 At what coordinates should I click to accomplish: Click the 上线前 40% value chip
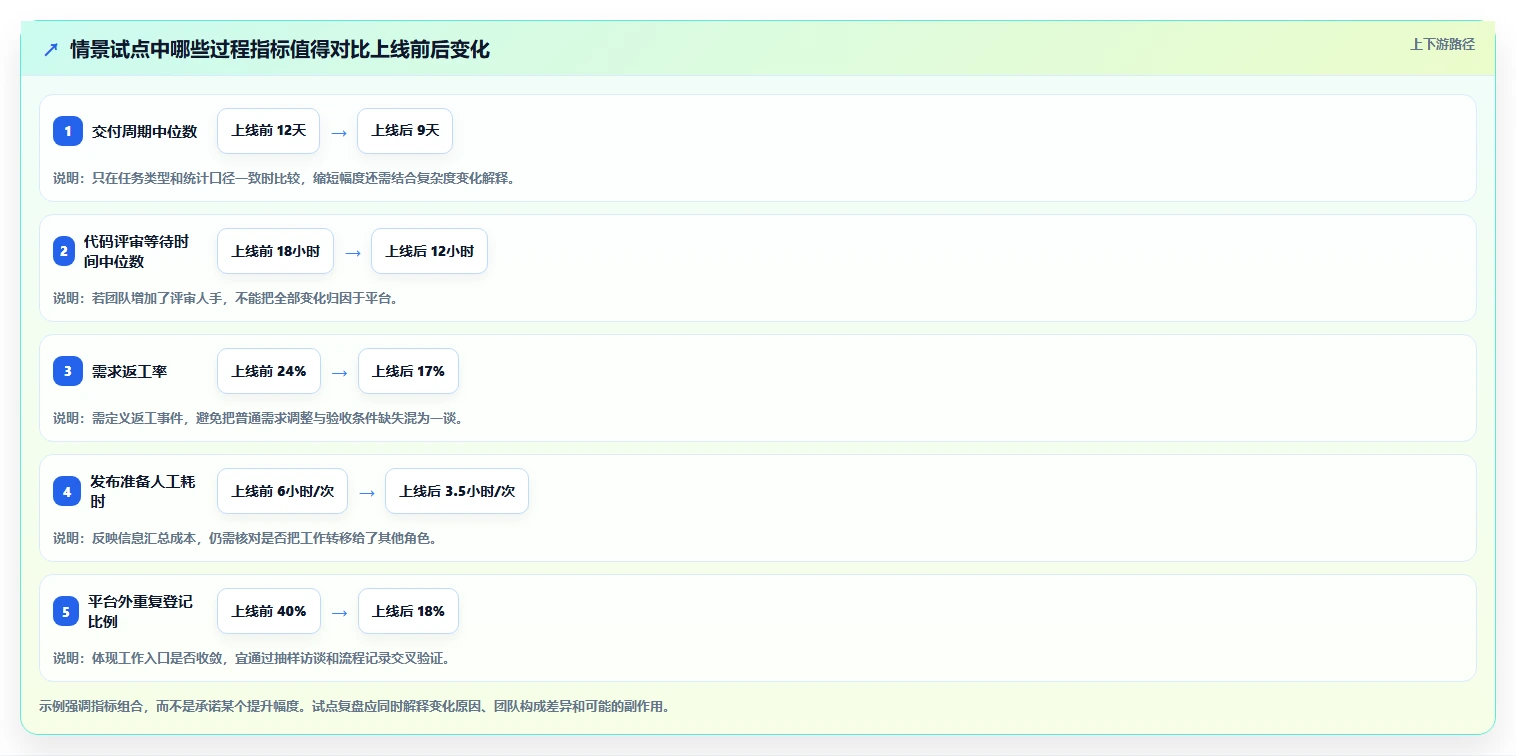coord(269,611)
